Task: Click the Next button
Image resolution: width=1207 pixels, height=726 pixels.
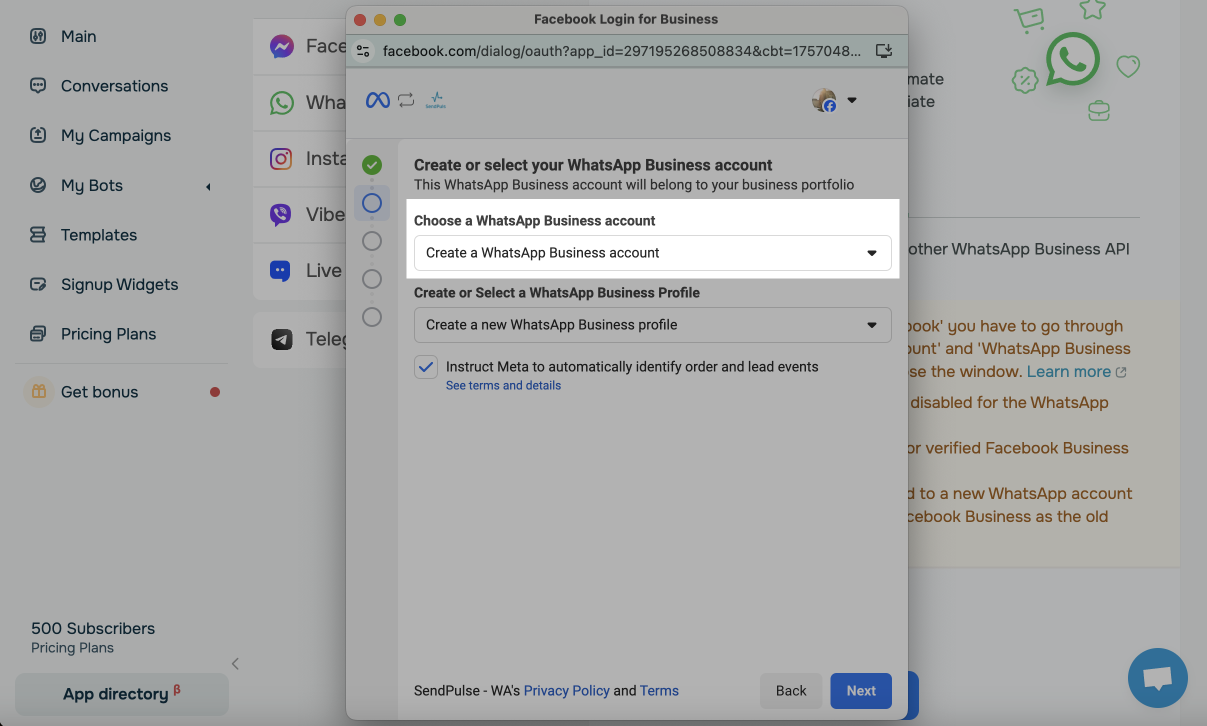Action: click(x=860, y=691)
